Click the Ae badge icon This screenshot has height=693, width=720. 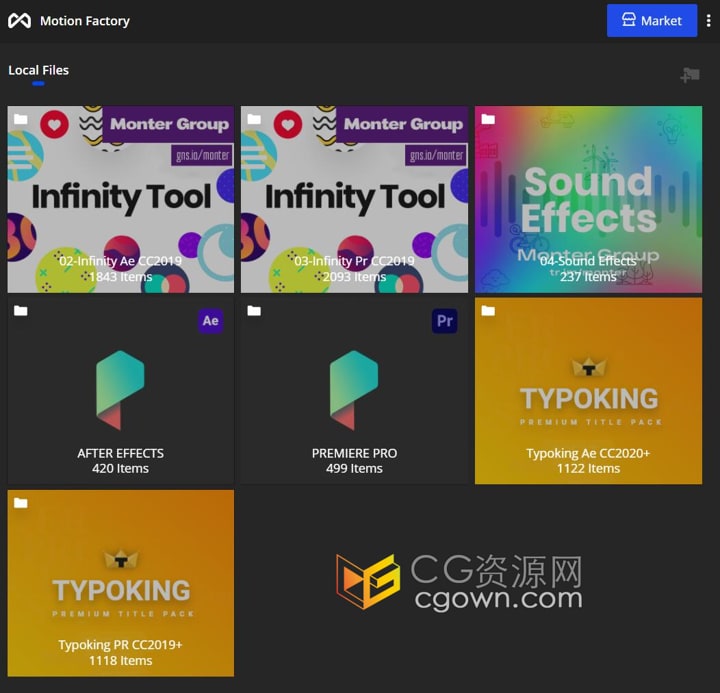point(211,321)
